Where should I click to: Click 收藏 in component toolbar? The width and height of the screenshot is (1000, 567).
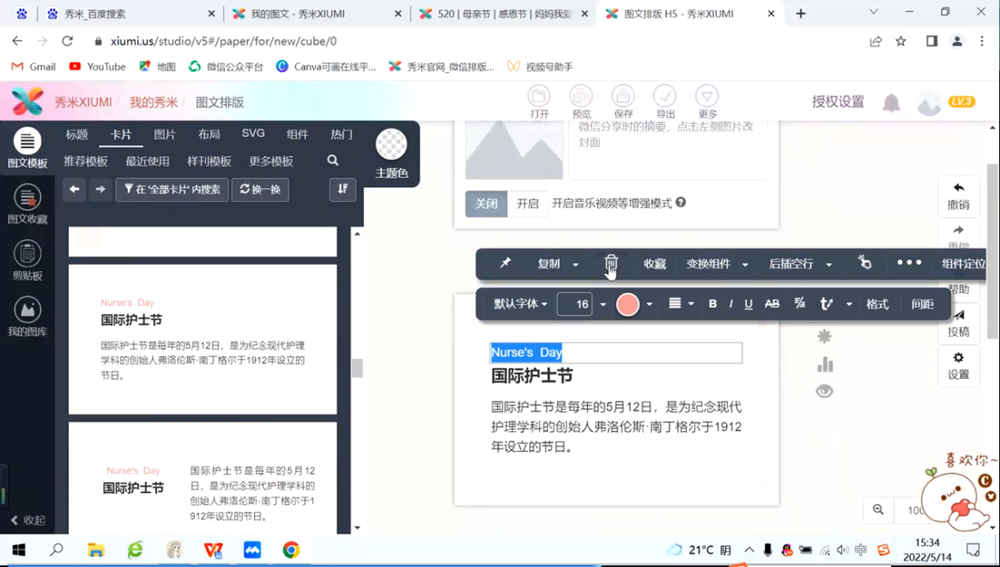coord(655,263)
